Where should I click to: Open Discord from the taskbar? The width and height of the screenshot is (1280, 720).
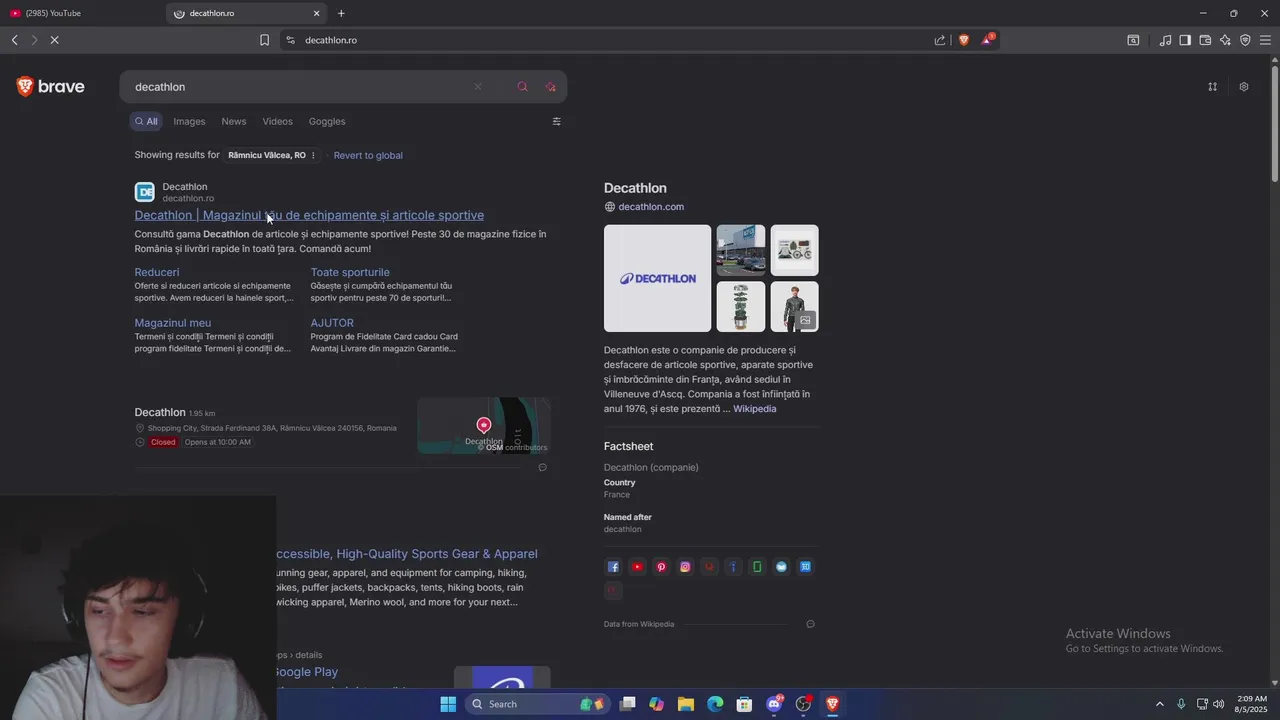click(x=774, y=704)
